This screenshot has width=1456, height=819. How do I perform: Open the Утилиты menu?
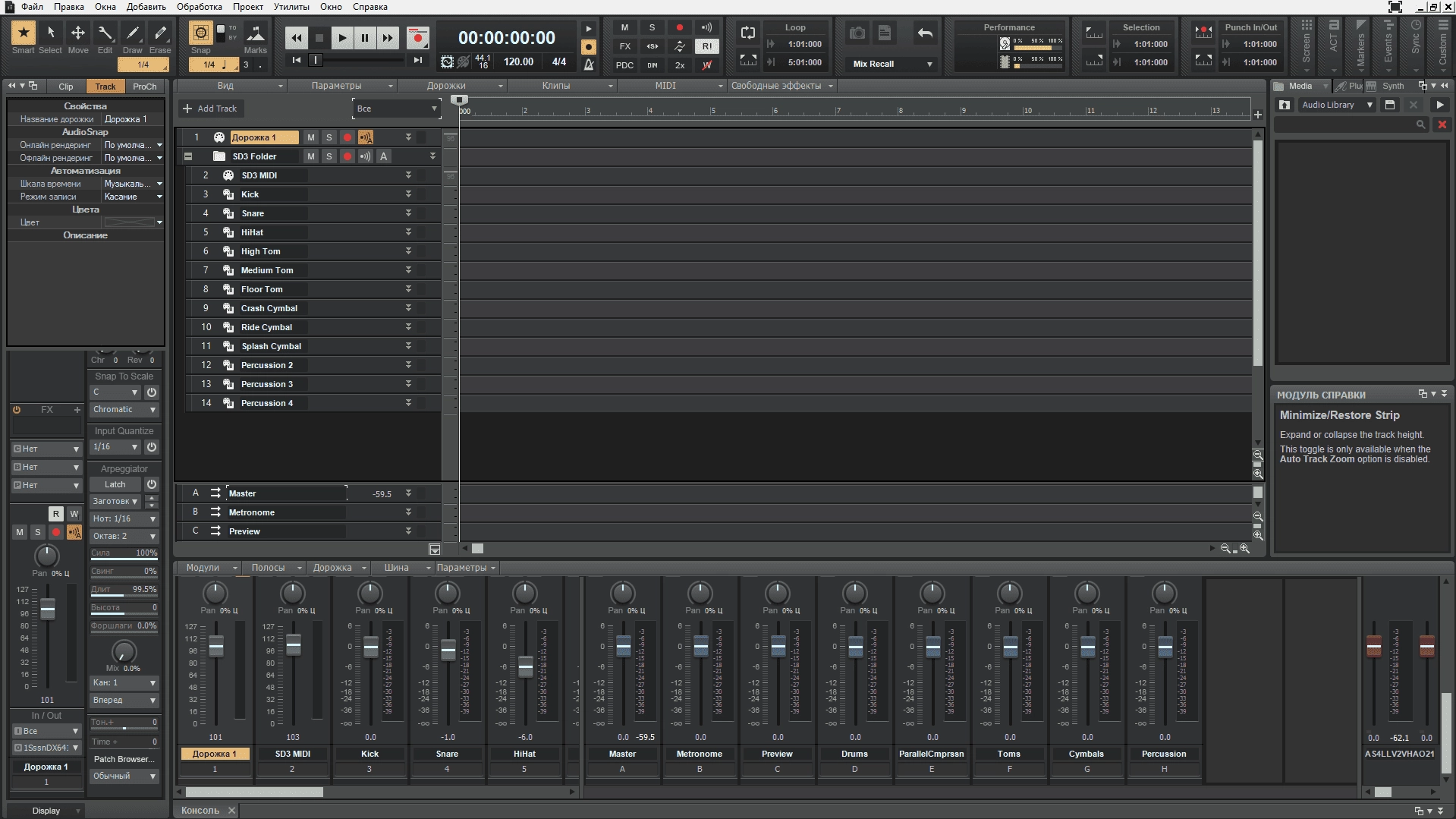point(291,7)
